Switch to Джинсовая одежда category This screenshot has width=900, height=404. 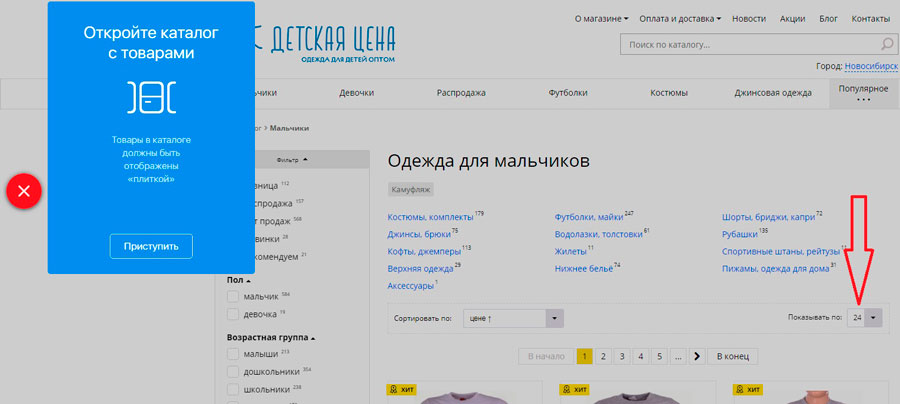click(773, 93)
